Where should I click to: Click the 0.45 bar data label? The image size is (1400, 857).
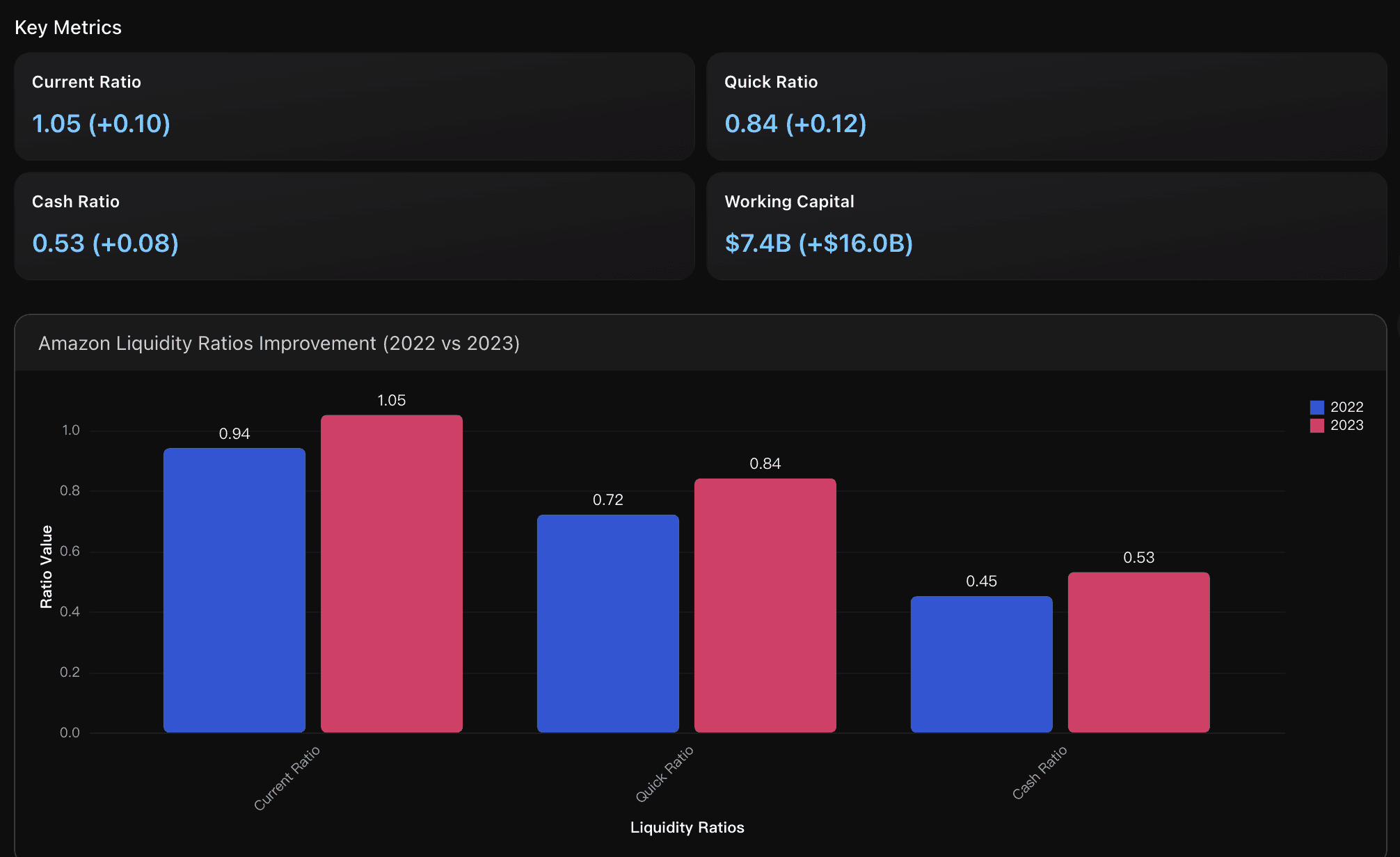pyautogui.click(x=982, y=582)
